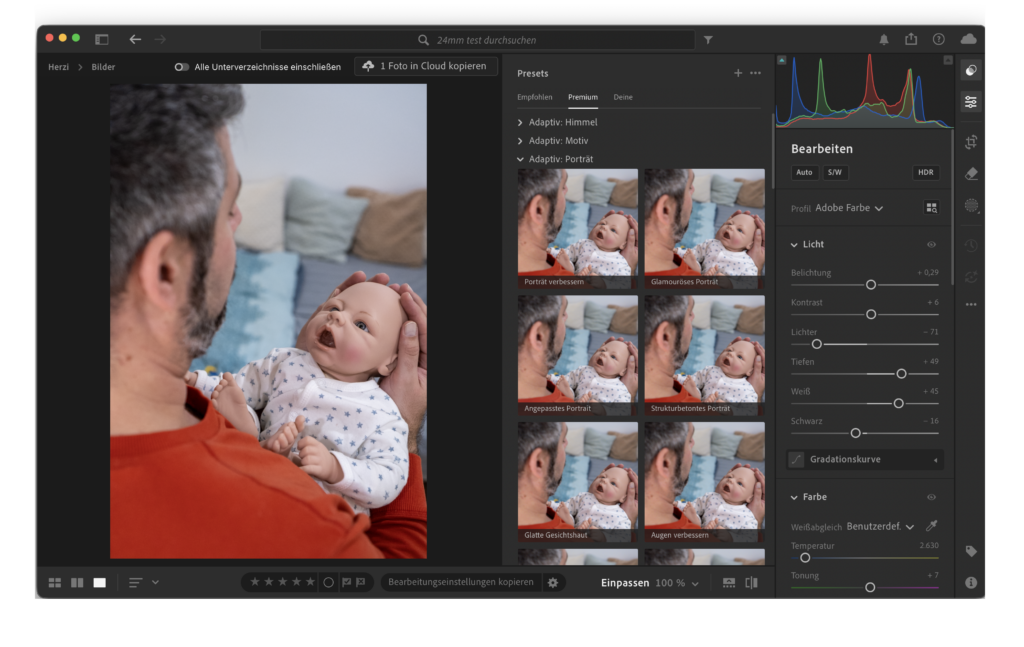Switch to the Deine presets tab

(623, 97)
